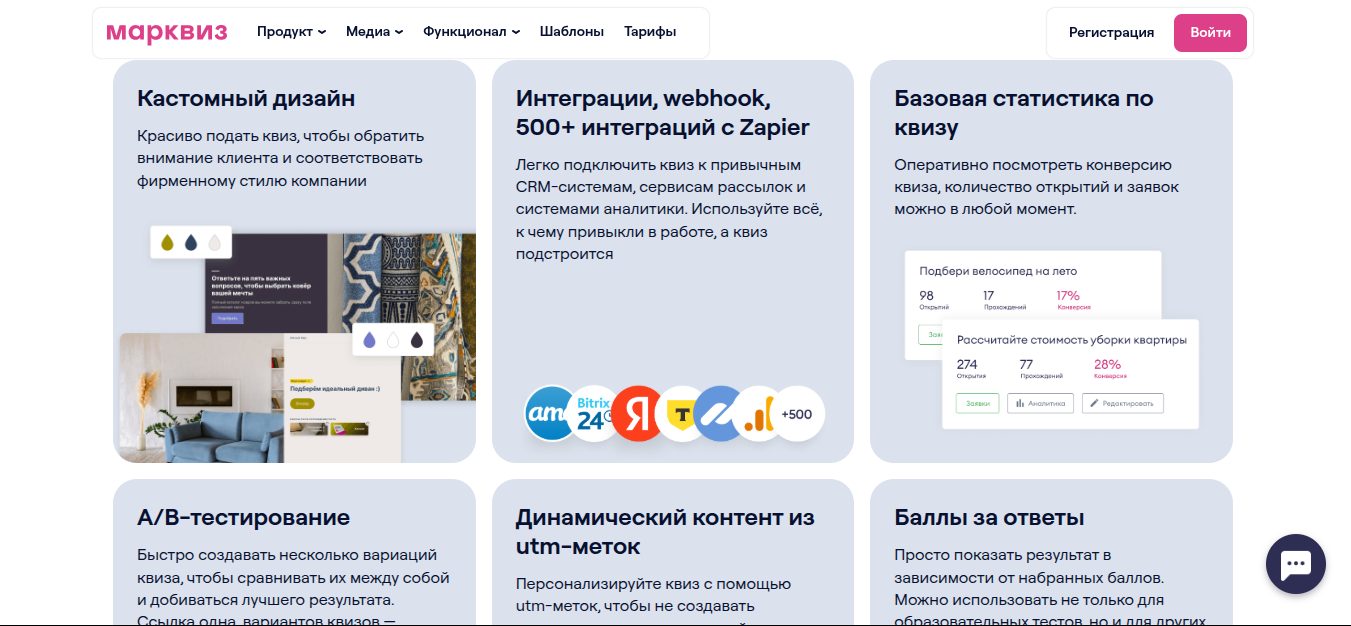Click the +500 integrations badge
Viewport: 1351px width, 626px height.
tap(797, 413)
